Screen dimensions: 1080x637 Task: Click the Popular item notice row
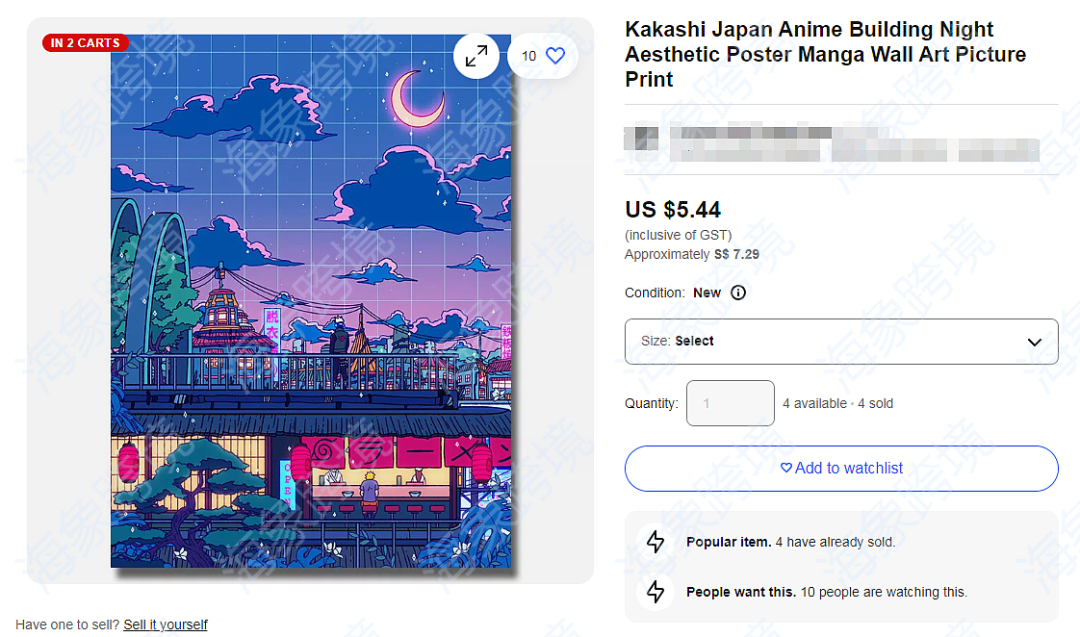841,542
